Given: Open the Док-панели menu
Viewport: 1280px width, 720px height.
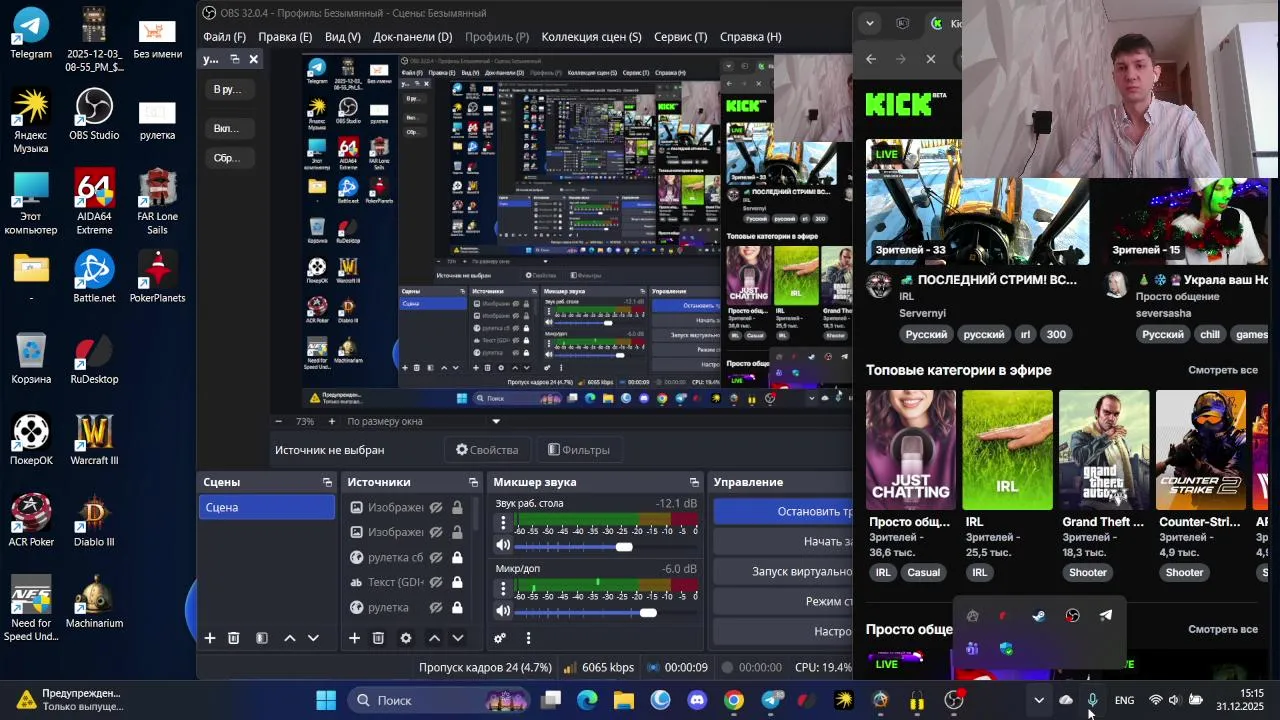Looking at the screenshot, I should tap(412, 37).
